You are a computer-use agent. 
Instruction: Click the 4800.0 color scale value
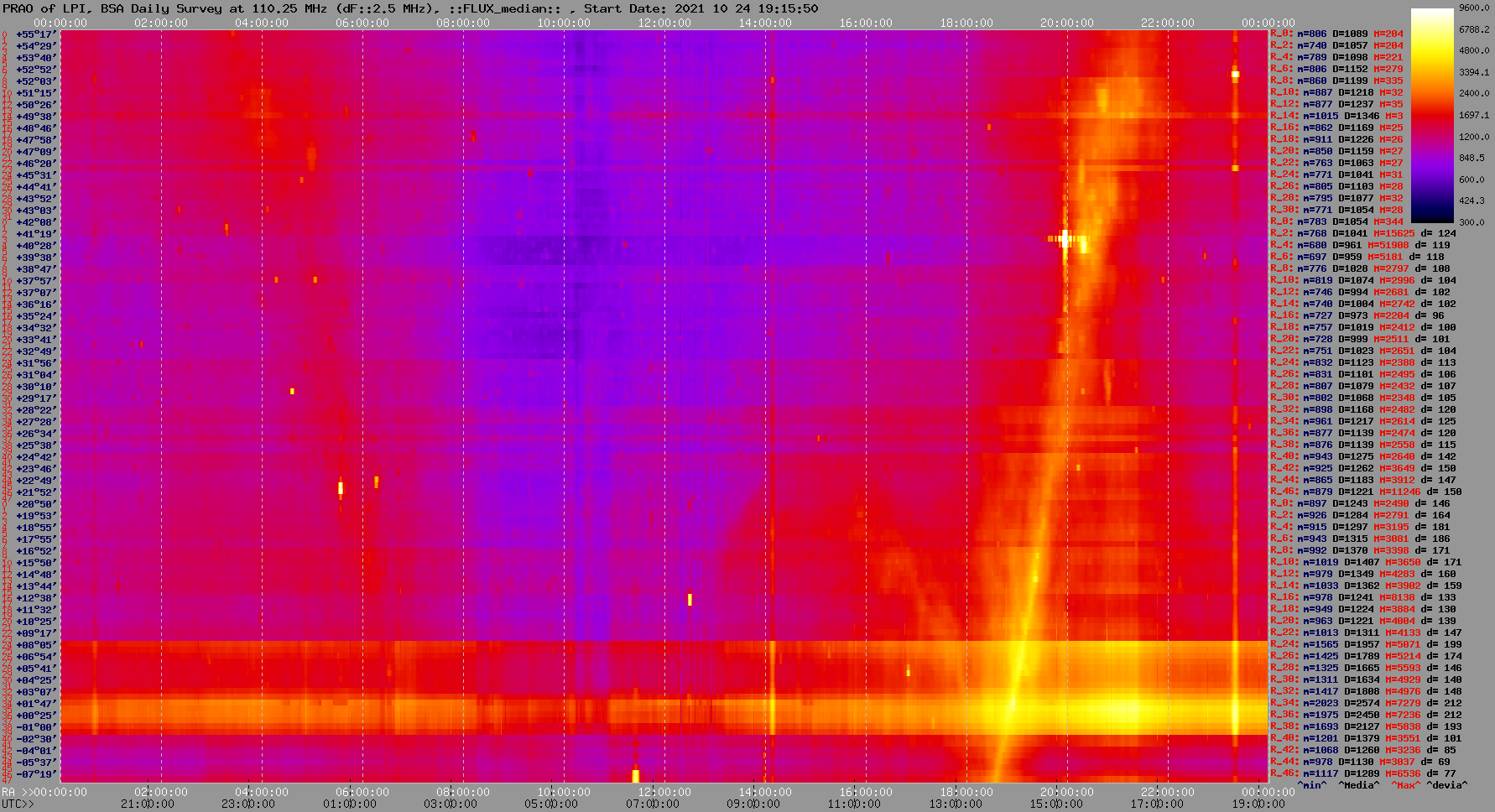pos(1474,50)
